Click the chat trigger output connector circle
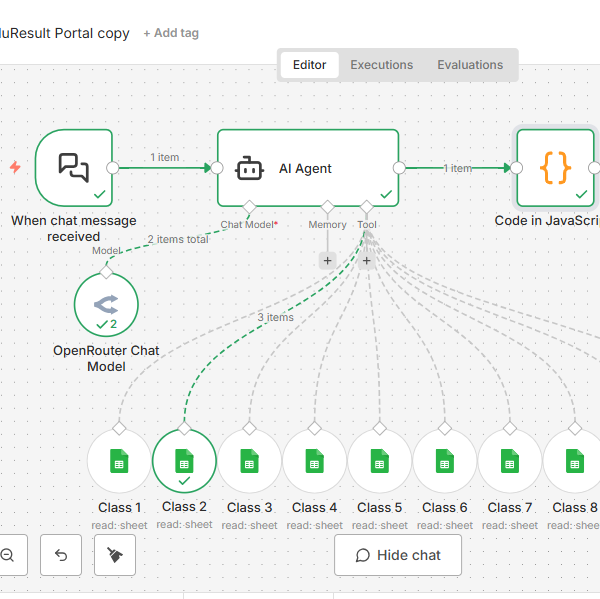Image resolution: width=600 pixels, height=599 pixels. click(113, 168)
